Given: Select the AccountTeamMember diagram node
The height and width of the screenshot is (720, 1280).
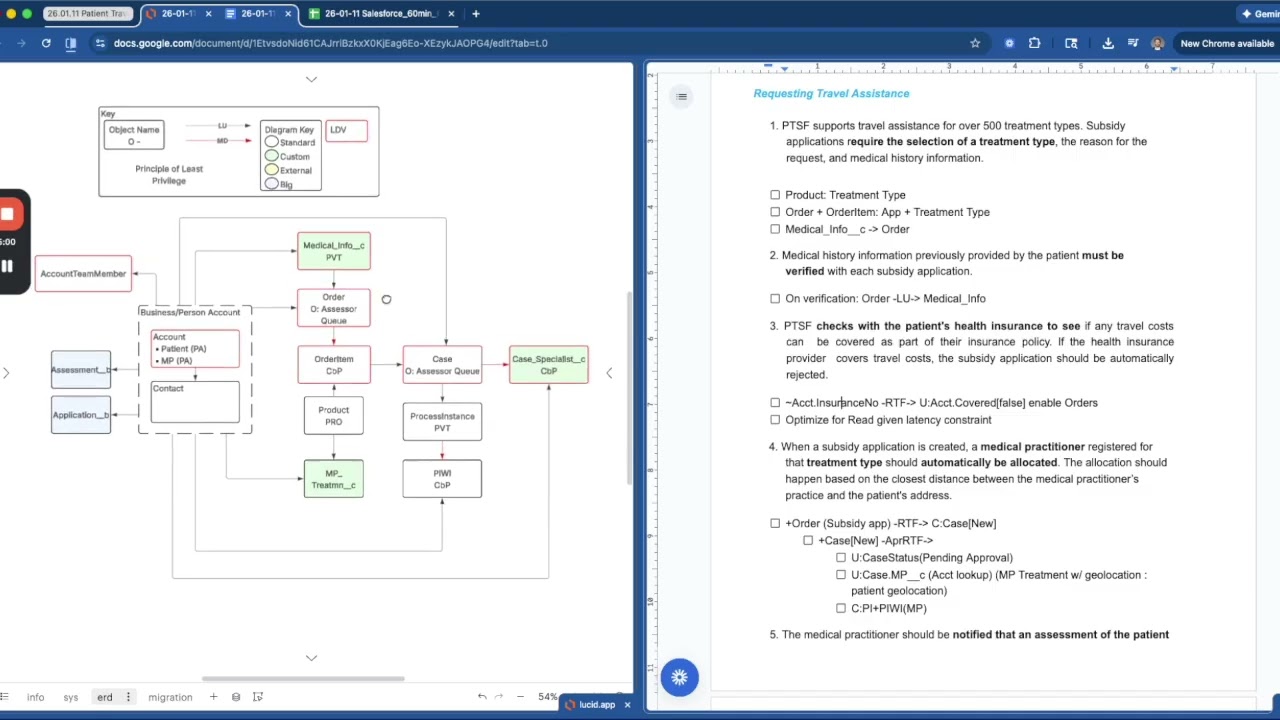Looking at the screenshot, I should pos(83,274).
